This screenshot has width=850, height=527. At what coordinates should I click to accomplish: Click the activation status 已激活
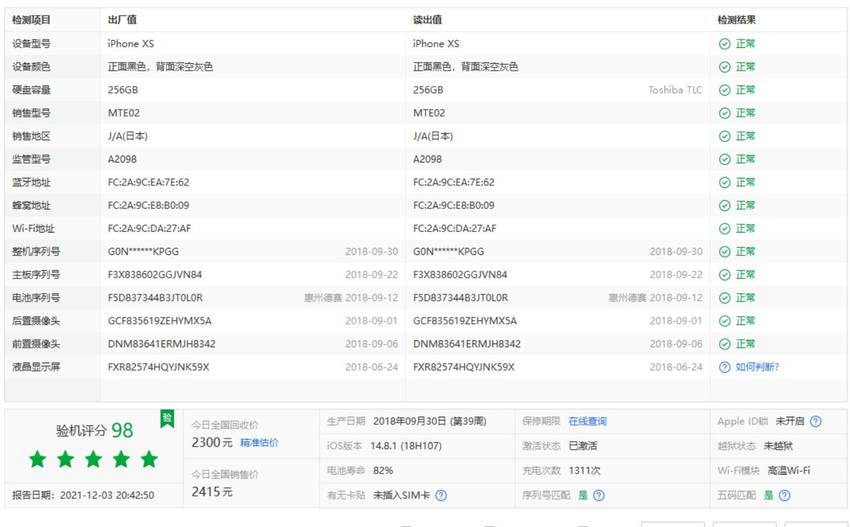[x=583, y=446]
